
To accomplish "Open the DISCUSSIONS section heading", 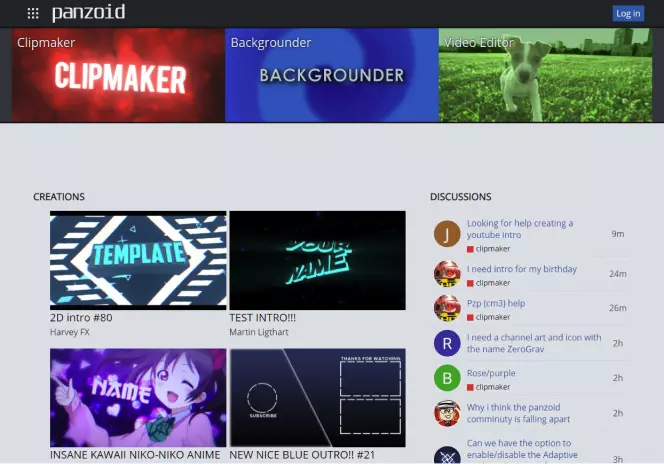I will click(461, 197).
